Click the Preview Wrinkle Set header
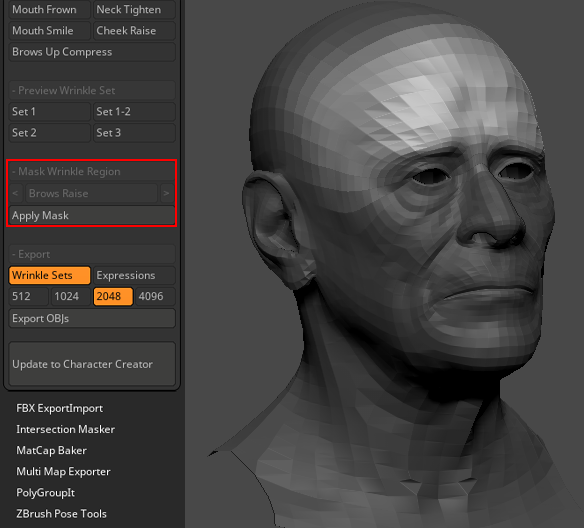Screen dimensions: 584x528 tap(92, 90)
